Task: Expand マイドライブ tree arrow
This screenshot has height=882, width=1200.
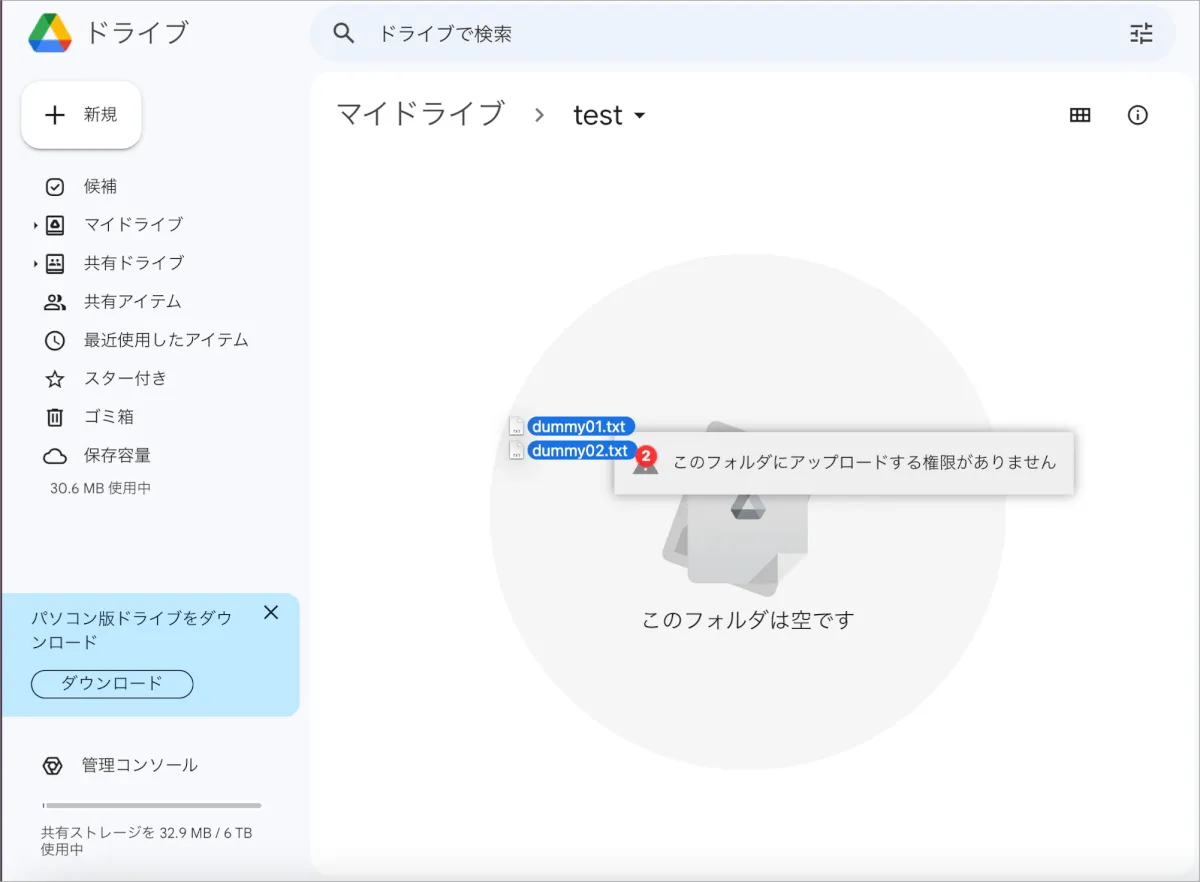Action: coord(35,225)
